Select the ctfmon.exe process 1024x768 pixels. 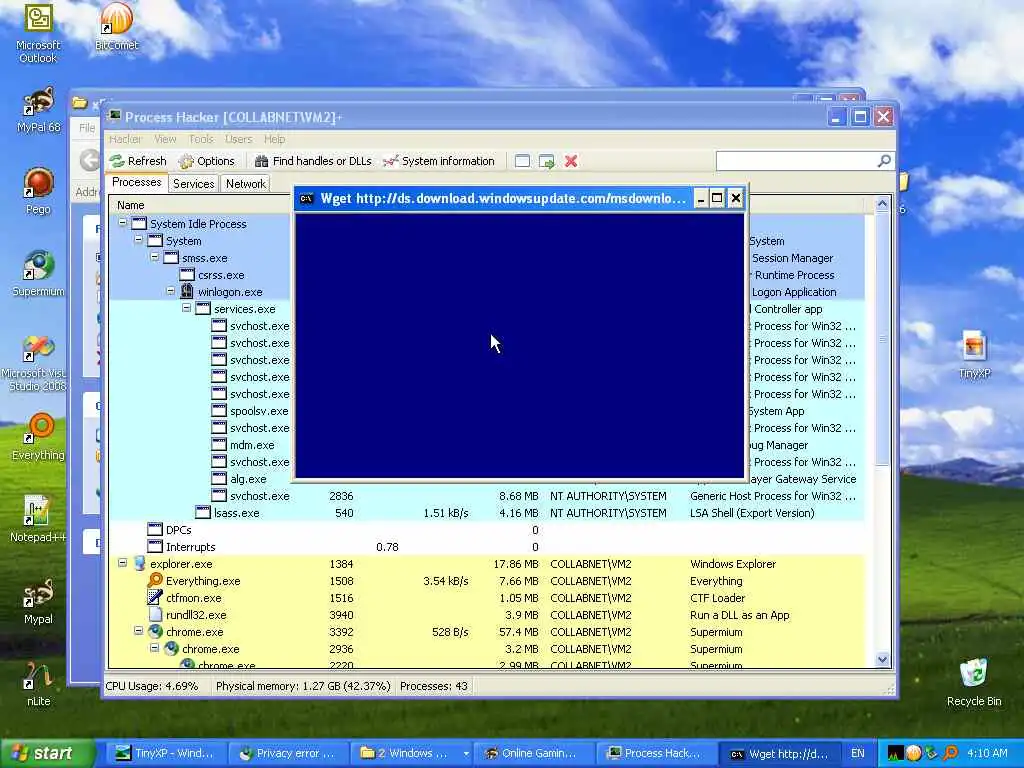pos(487,598)
